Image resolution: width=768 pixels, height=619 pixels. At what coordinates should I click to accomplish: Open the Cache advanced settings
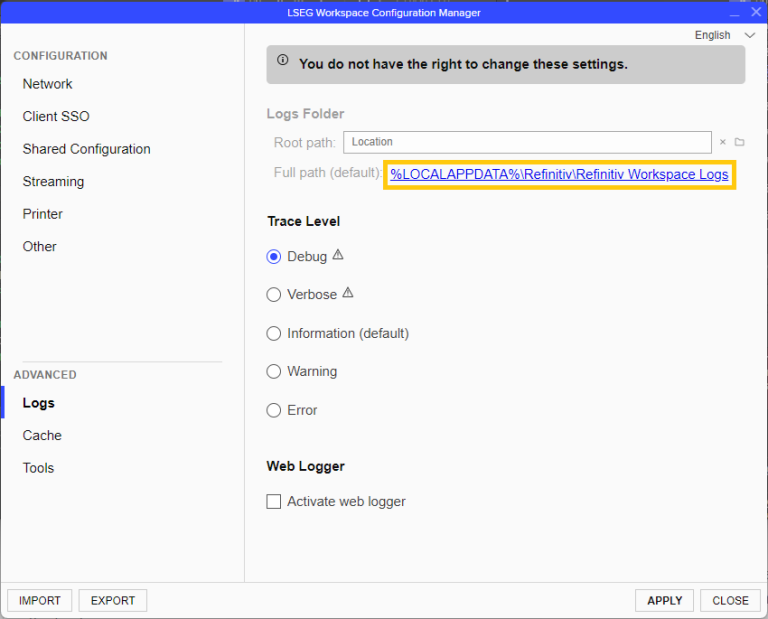click(42, 436)
